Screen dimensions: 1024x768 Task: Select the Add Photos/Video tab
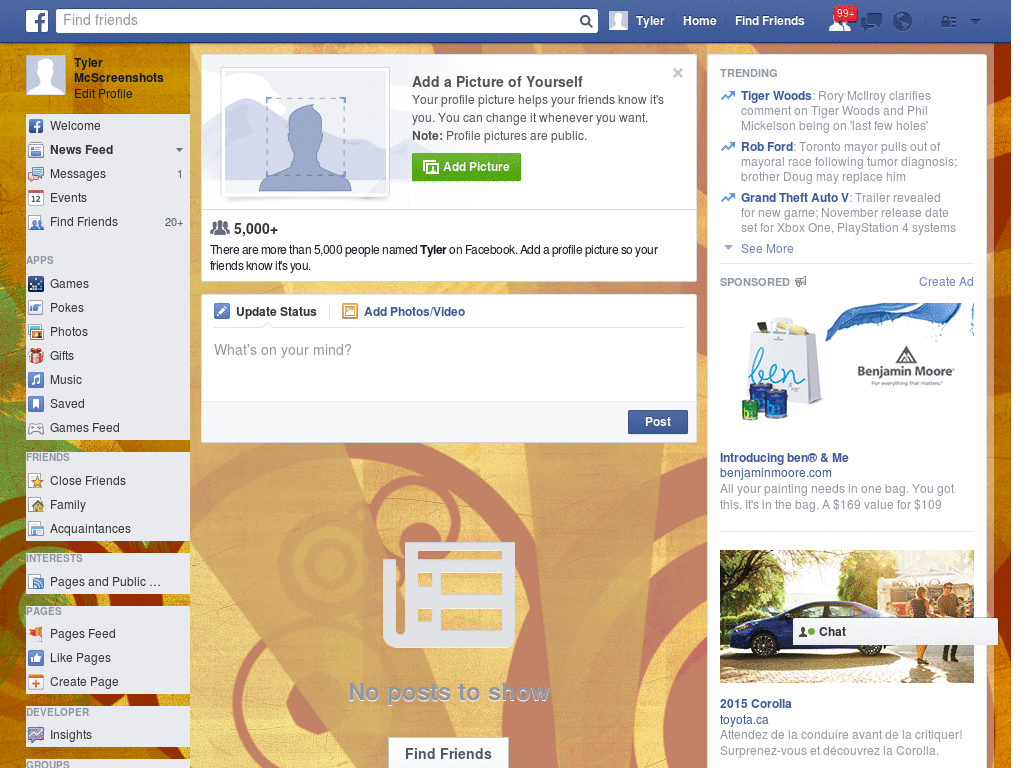pyautogui.click(x=404, y=312)
